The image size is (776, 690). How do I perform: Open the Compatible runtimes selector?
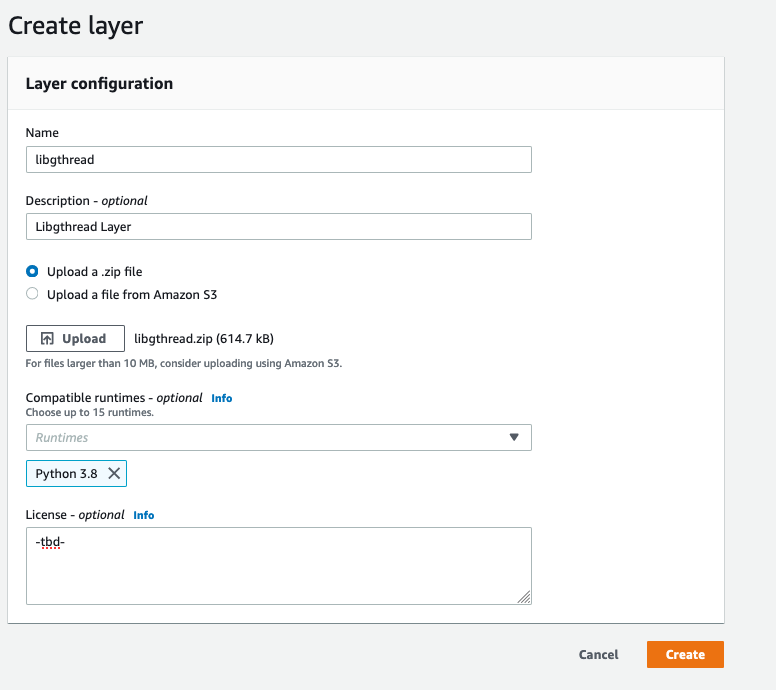click(279, 438)
